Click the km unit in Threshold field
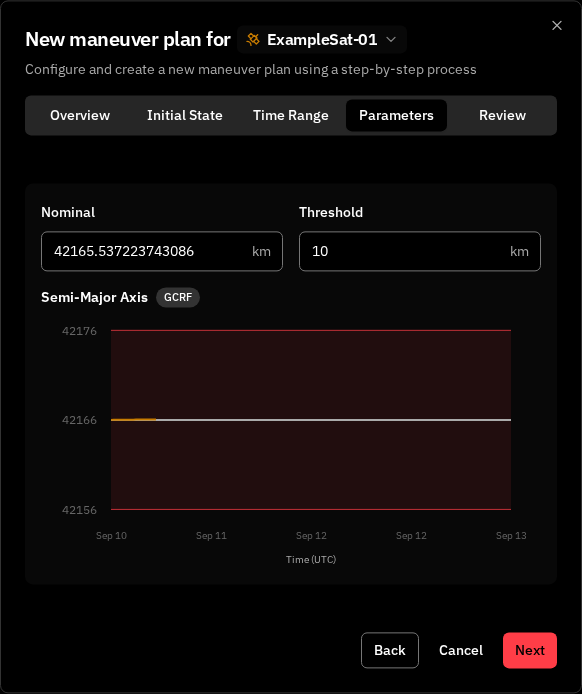The height and width of the screenshot is (694, 582). click(519, 251)
